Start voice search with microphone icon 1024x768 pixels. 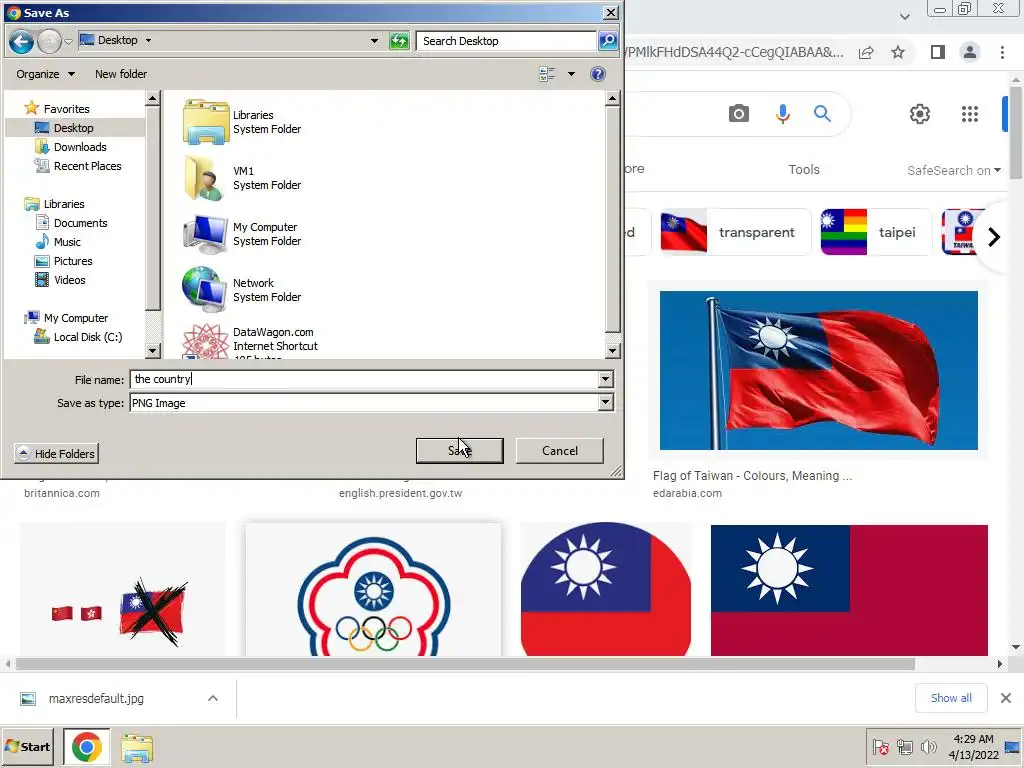click(782, 114)
